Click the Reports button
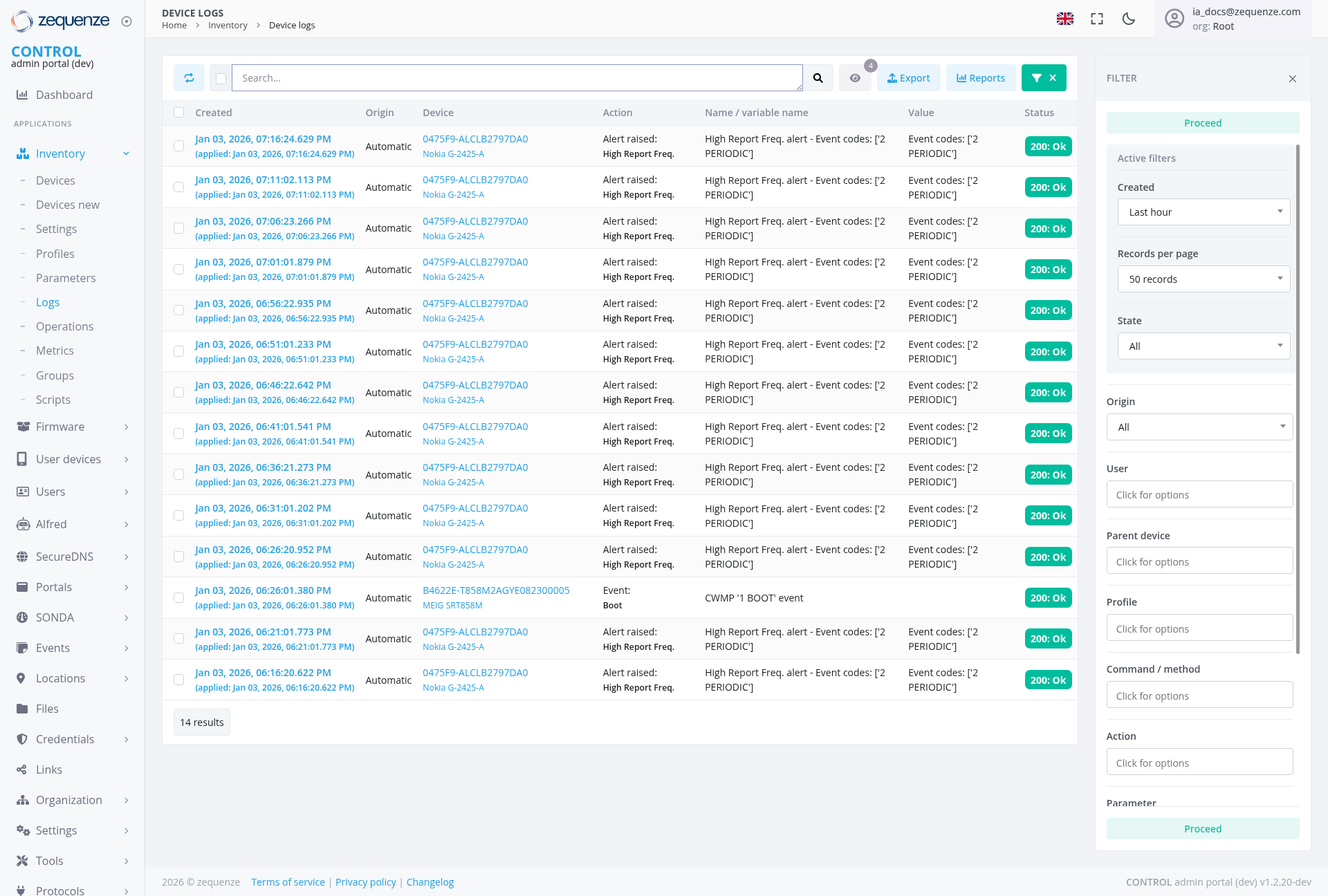Screen dimensions: 1328x896 981,78
